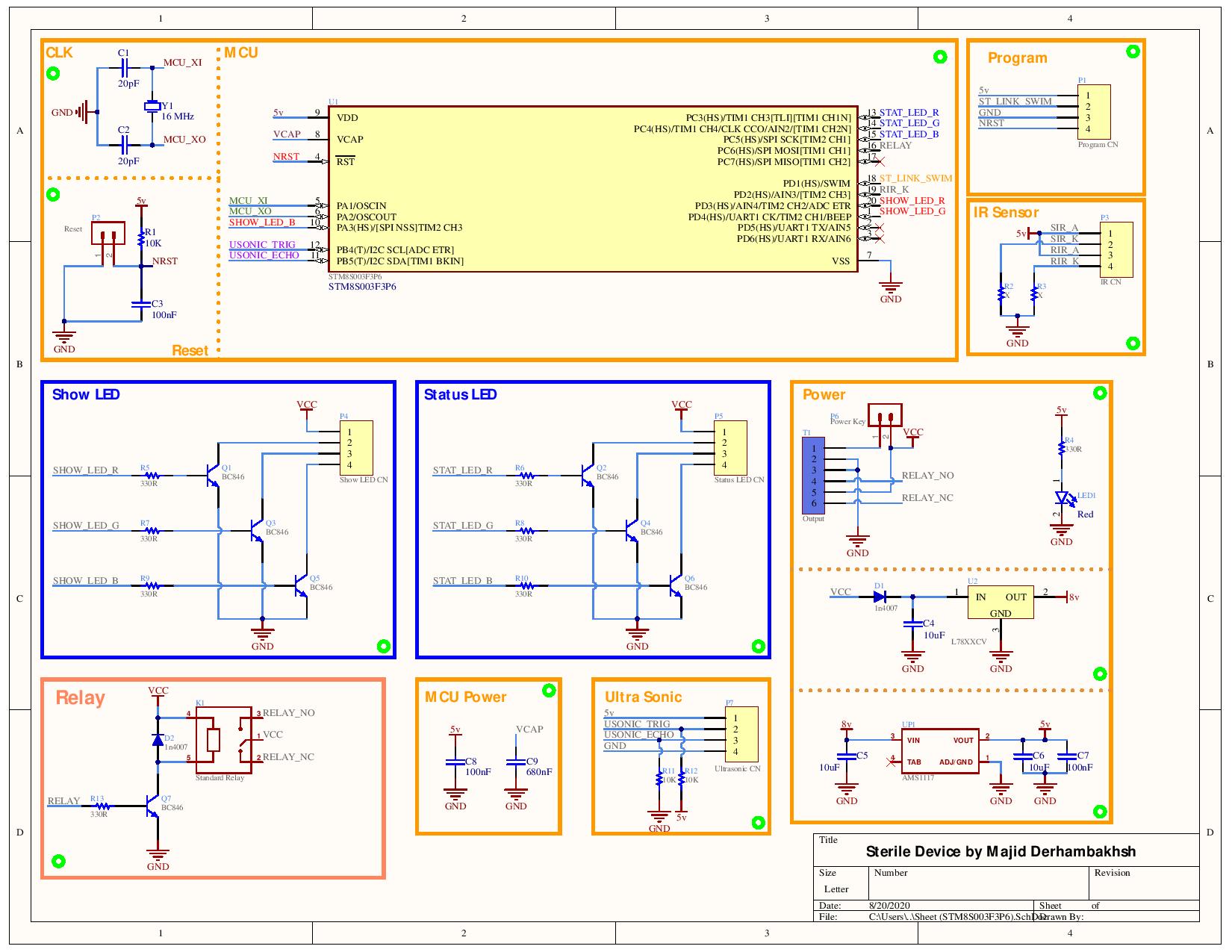Click the 'IR Sensor' section title
The width and height of the screenshot is (1232, 952).
point(1006,213)
